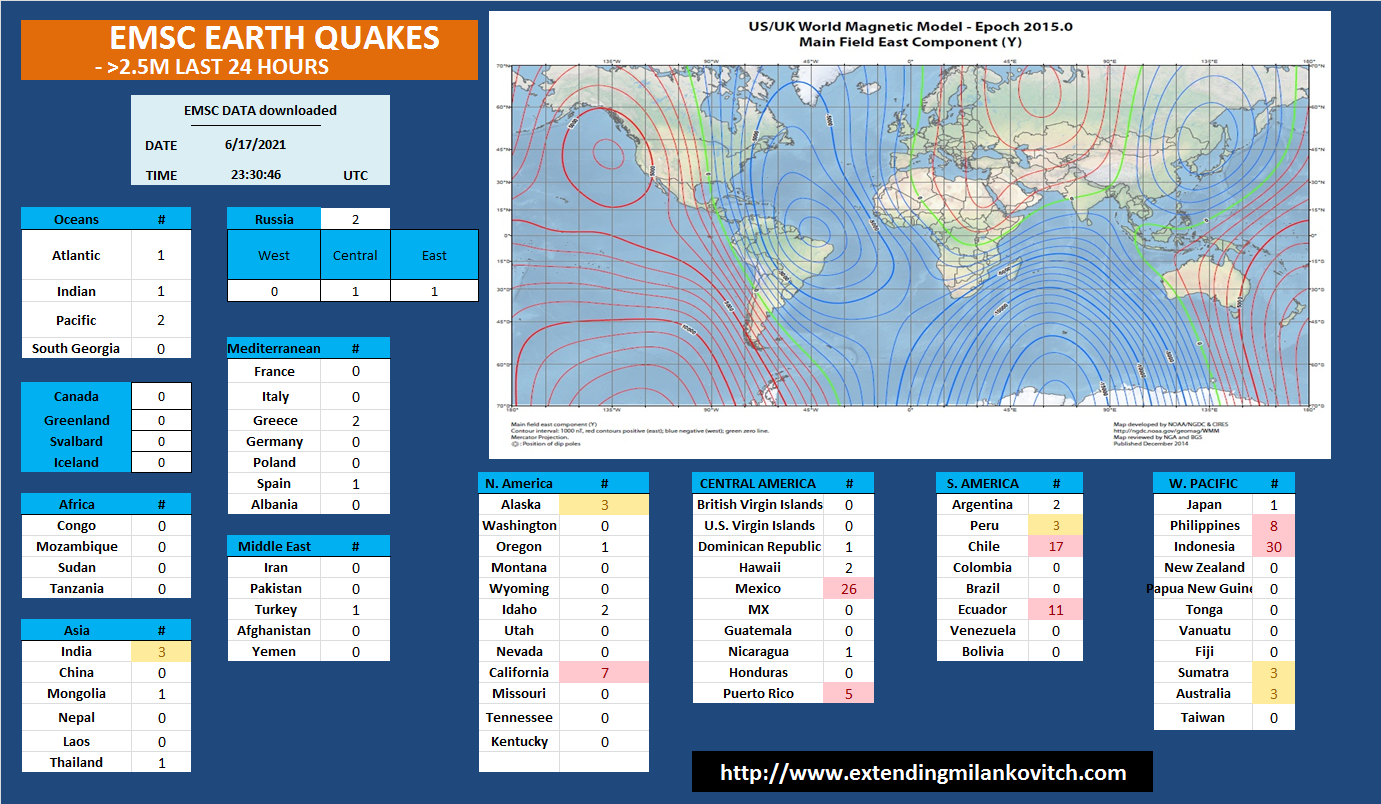Screen dimensions: 1381x804
Task: Click the New Zealand row label
Action: click(1204, 567)
